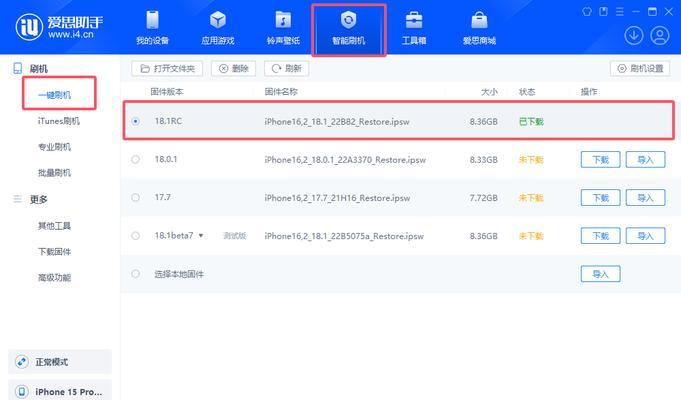Screen dimensions: 681x400
Task: Select the 18.1beta7 firmware radio button
Action: tap(136, 236)
